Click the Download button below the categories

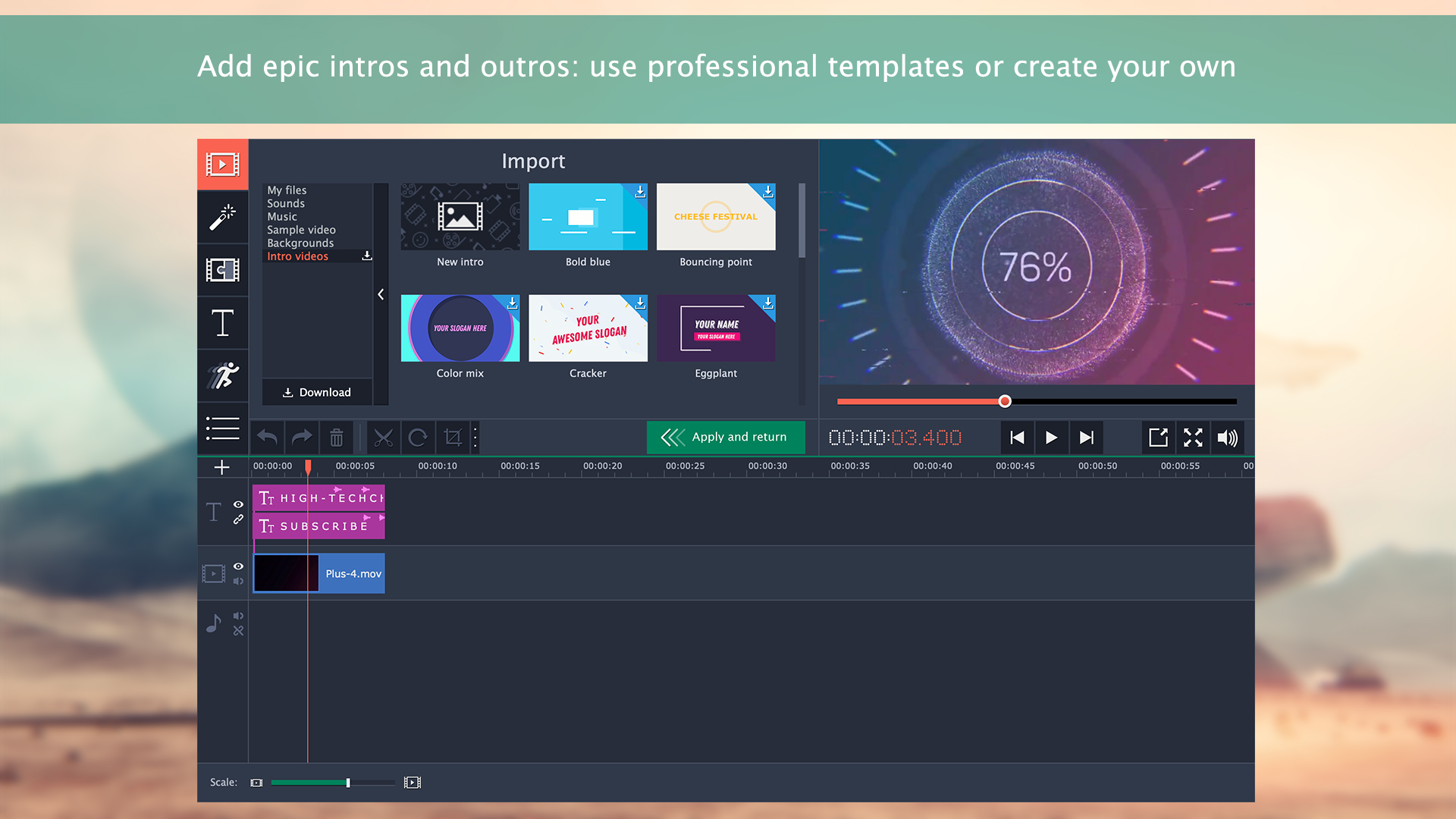coord(317,392)
